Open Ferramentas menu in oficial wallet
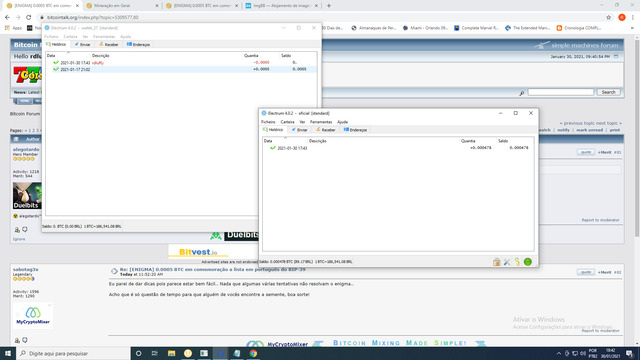640x360 pixels. [321, 122]
